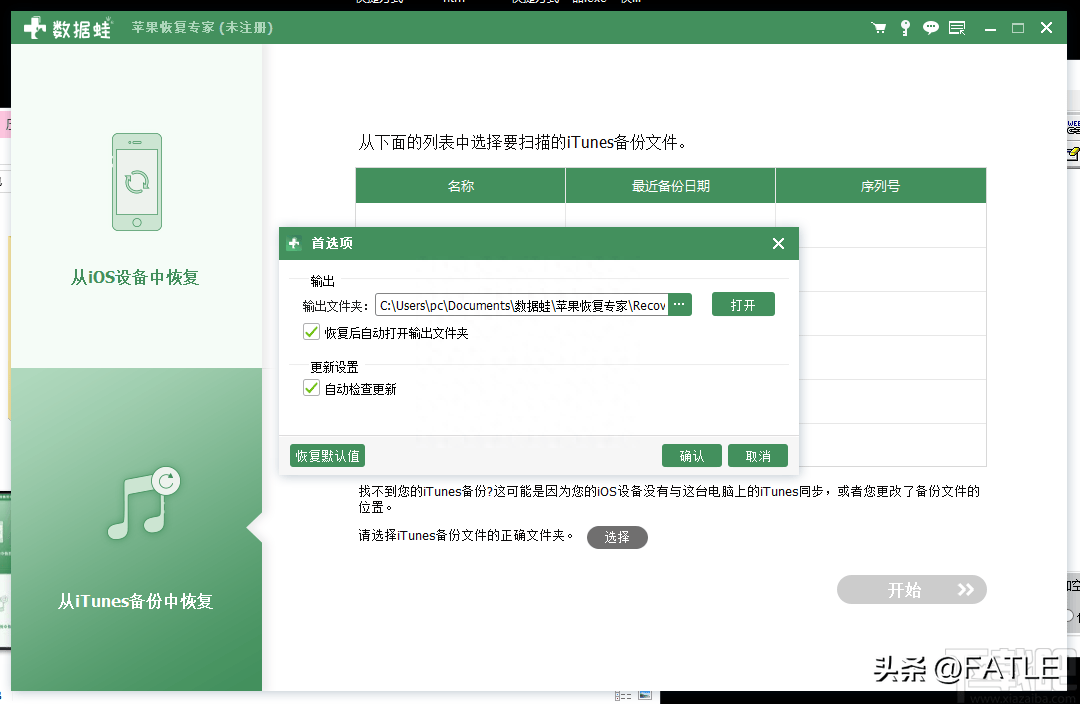This screenshot has height=704, width=1080.
Task: Click the iTunes music note icon
Action: pyautogui.click(x=142, y=505)
